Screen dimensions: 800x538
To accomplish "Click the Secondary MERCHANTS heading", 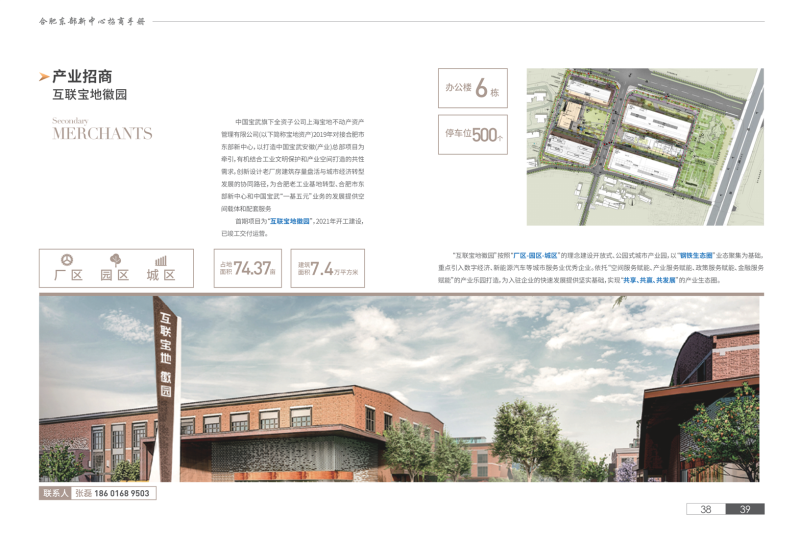I will click(x=102, y=129).
